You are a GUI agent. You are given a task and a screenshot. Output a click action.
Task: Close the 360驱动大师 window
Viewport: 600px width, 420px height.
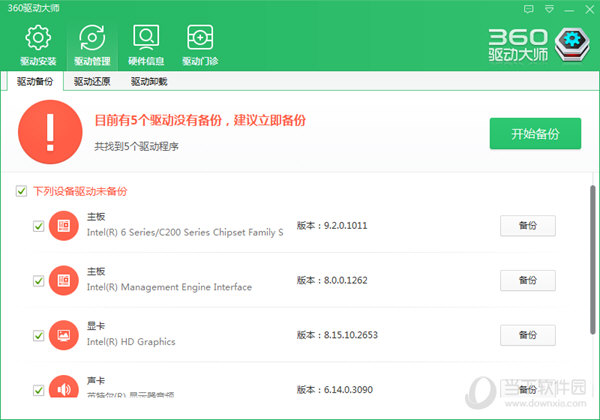coord(590,9)
